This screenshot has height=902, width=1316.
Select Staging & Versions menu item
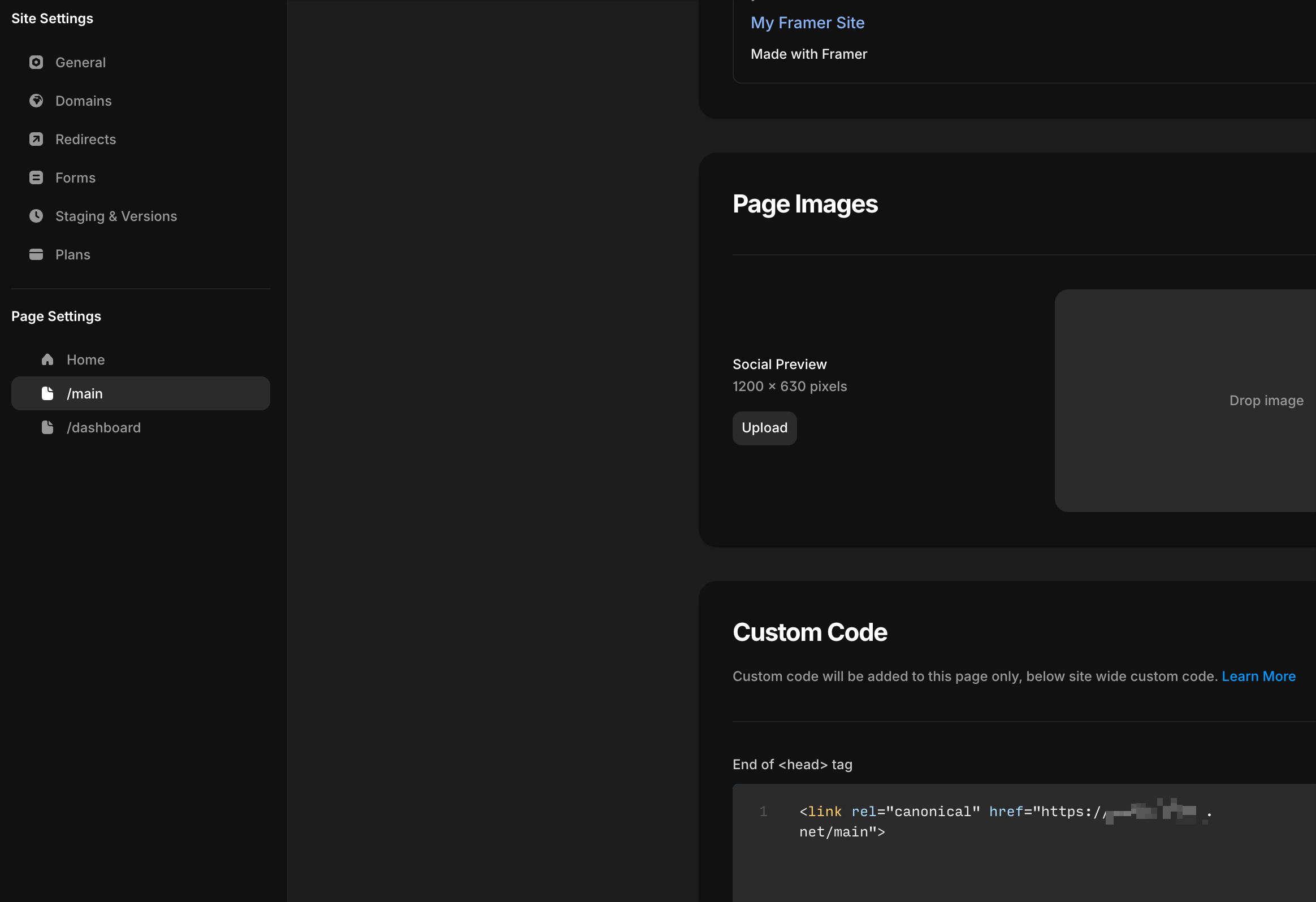[x=116, y=216]
